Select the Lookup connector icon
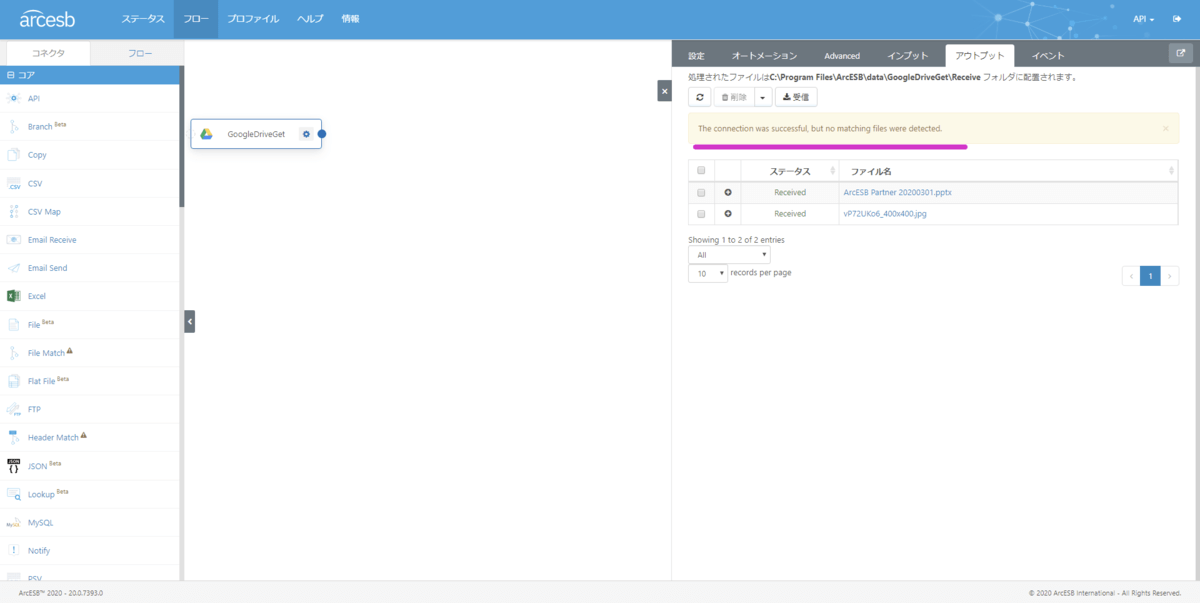Image resolution: width=1200 pixels, height=603 pixels. (14, 494)
